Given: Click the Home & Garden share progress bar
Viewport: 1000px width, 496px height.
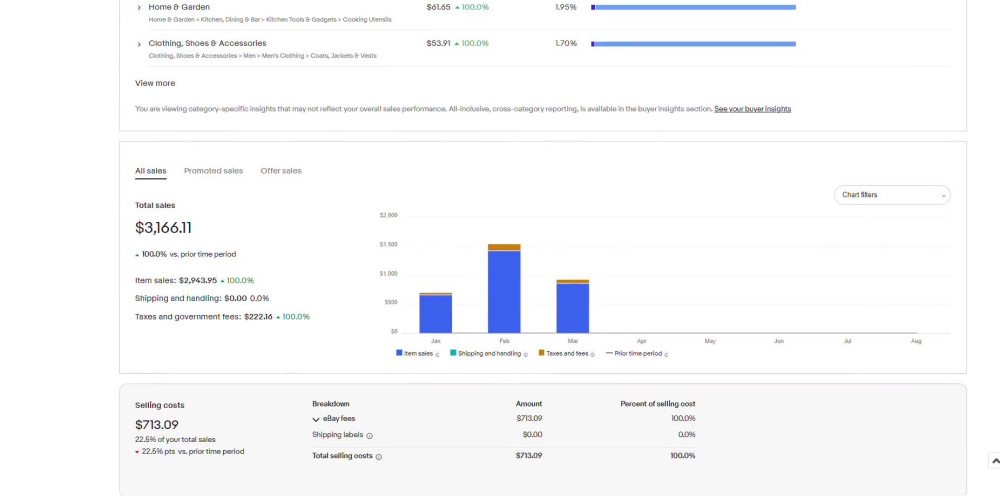Looking at the screenshot, I should point(693,8).
